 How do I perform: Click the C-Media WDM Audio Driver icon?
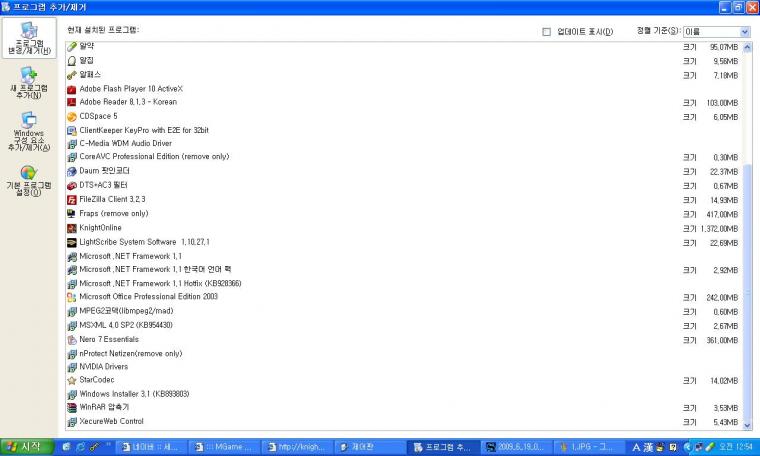[72, 144]
